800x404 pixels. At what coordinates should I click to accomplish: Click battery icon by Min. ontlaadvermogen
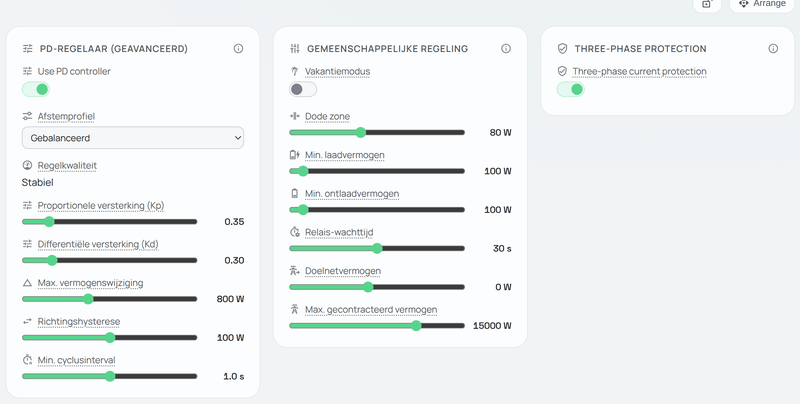coord(294,194)
